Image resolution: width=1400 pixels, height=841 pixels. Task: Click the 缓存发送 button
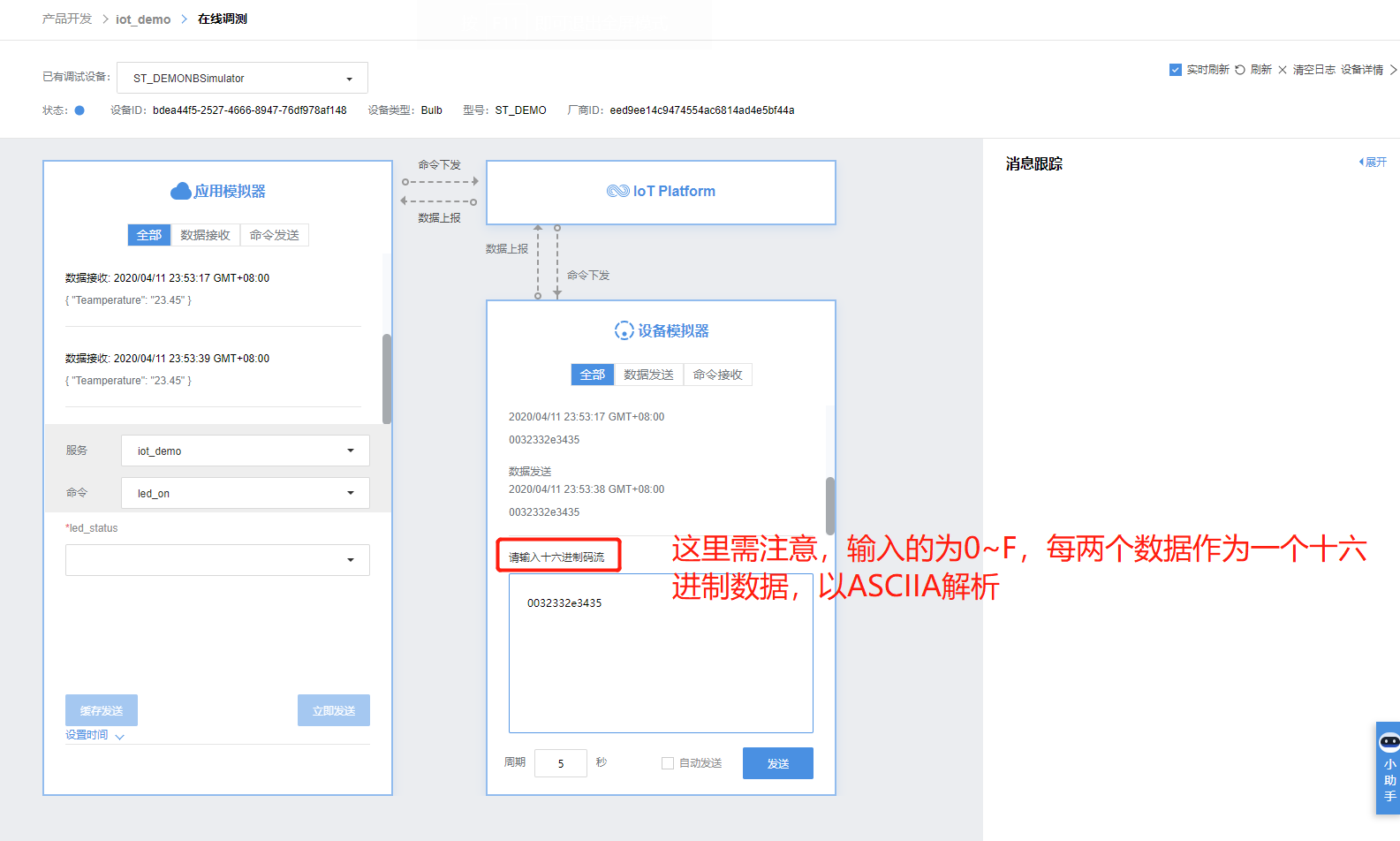point(102,710)
